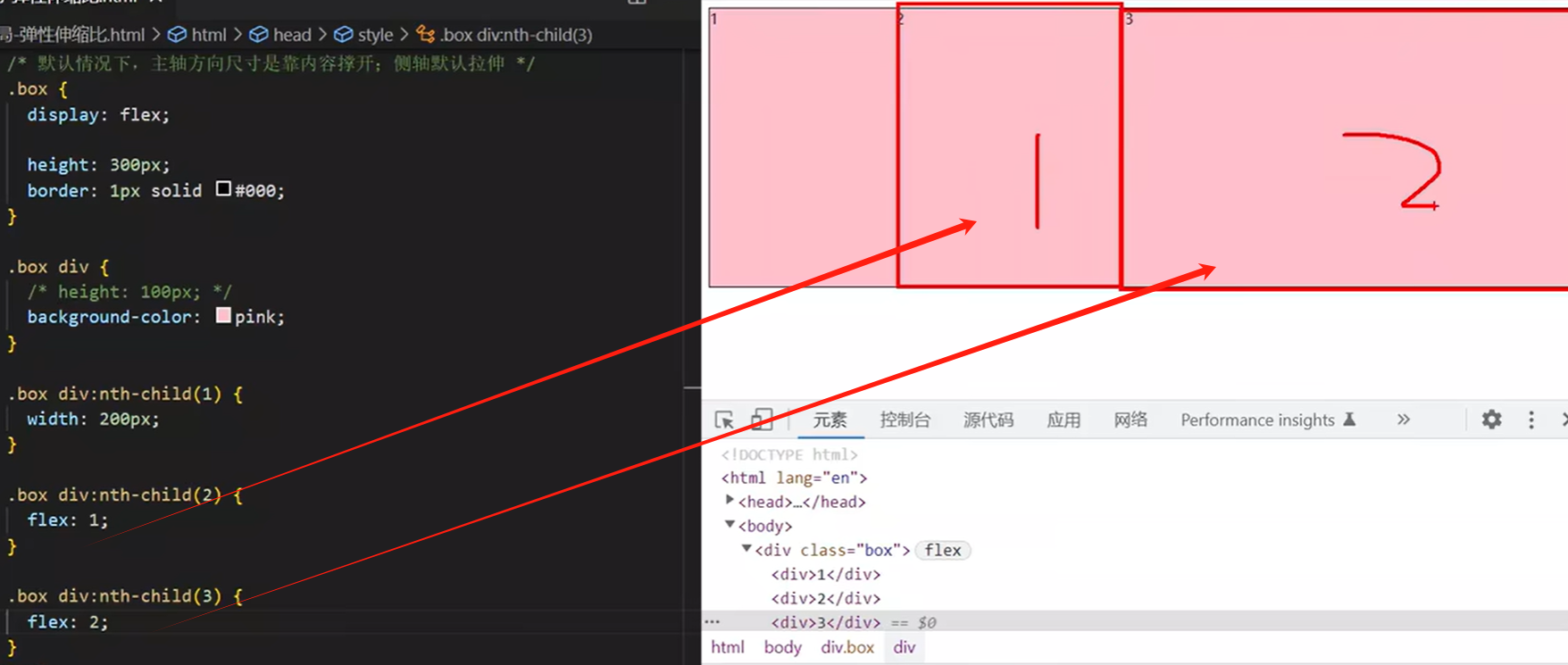The width and height of the screenshot is (1568, 665).
Task: Select div.box in the DevTools breadcrumb bar
Action: 847,647
